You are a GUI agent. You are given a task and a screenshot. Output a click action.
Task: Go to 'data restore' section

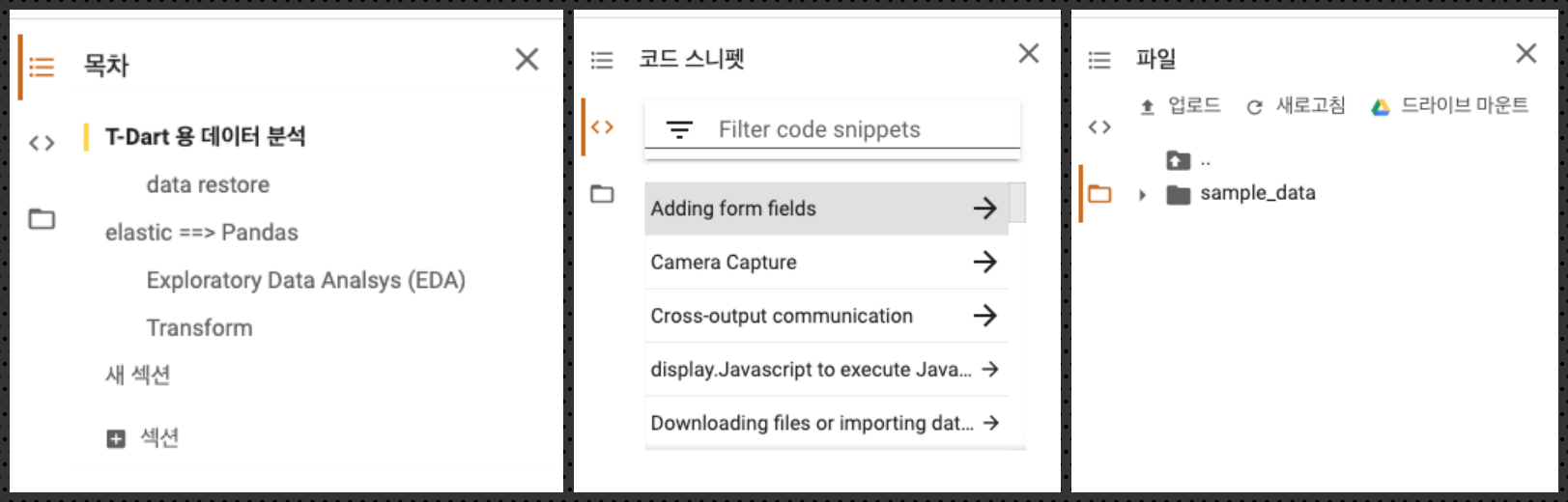coord(208,184)
